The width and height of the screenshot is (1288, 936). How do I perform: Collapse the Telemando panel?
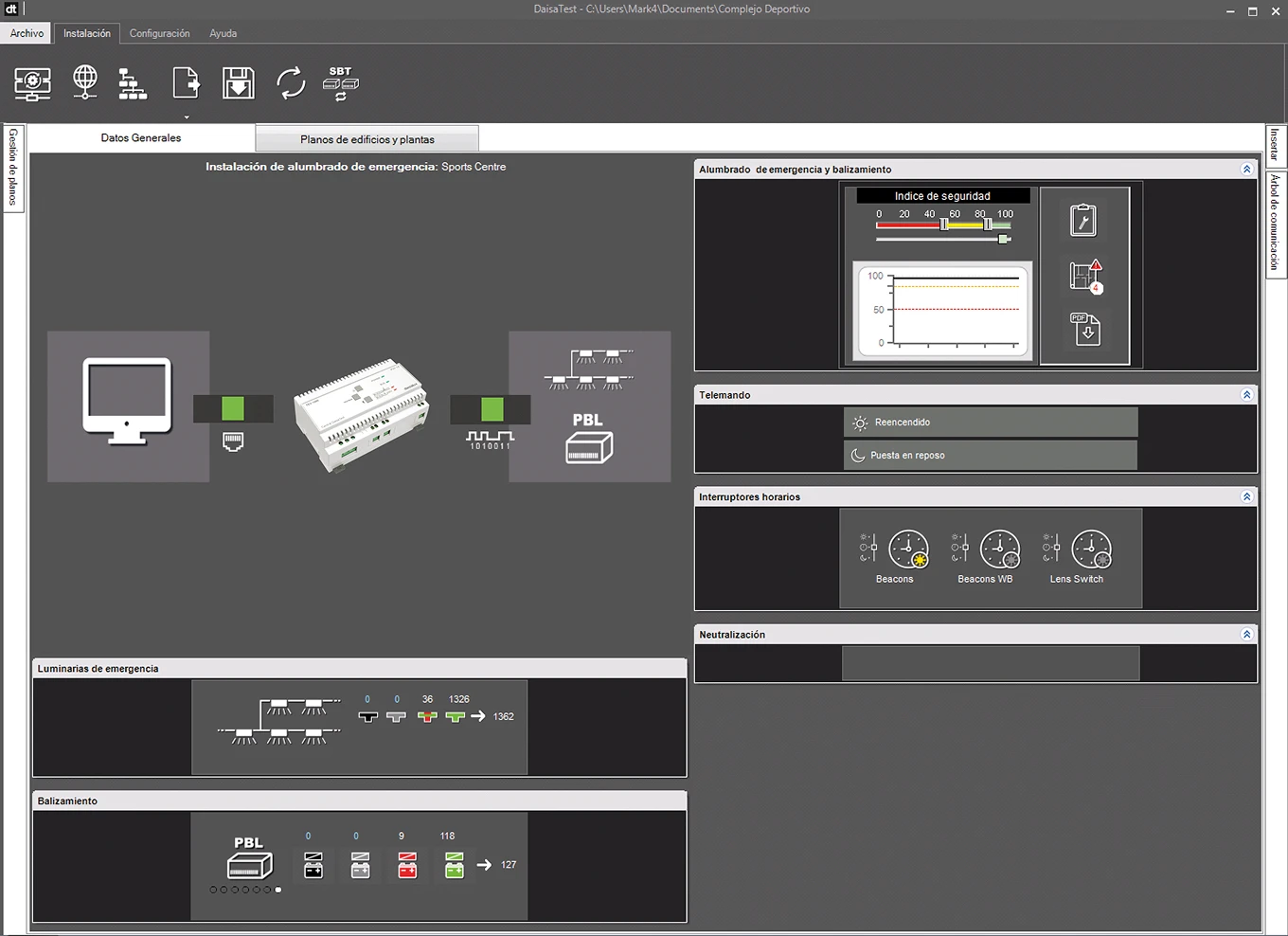click(1246, 395)
